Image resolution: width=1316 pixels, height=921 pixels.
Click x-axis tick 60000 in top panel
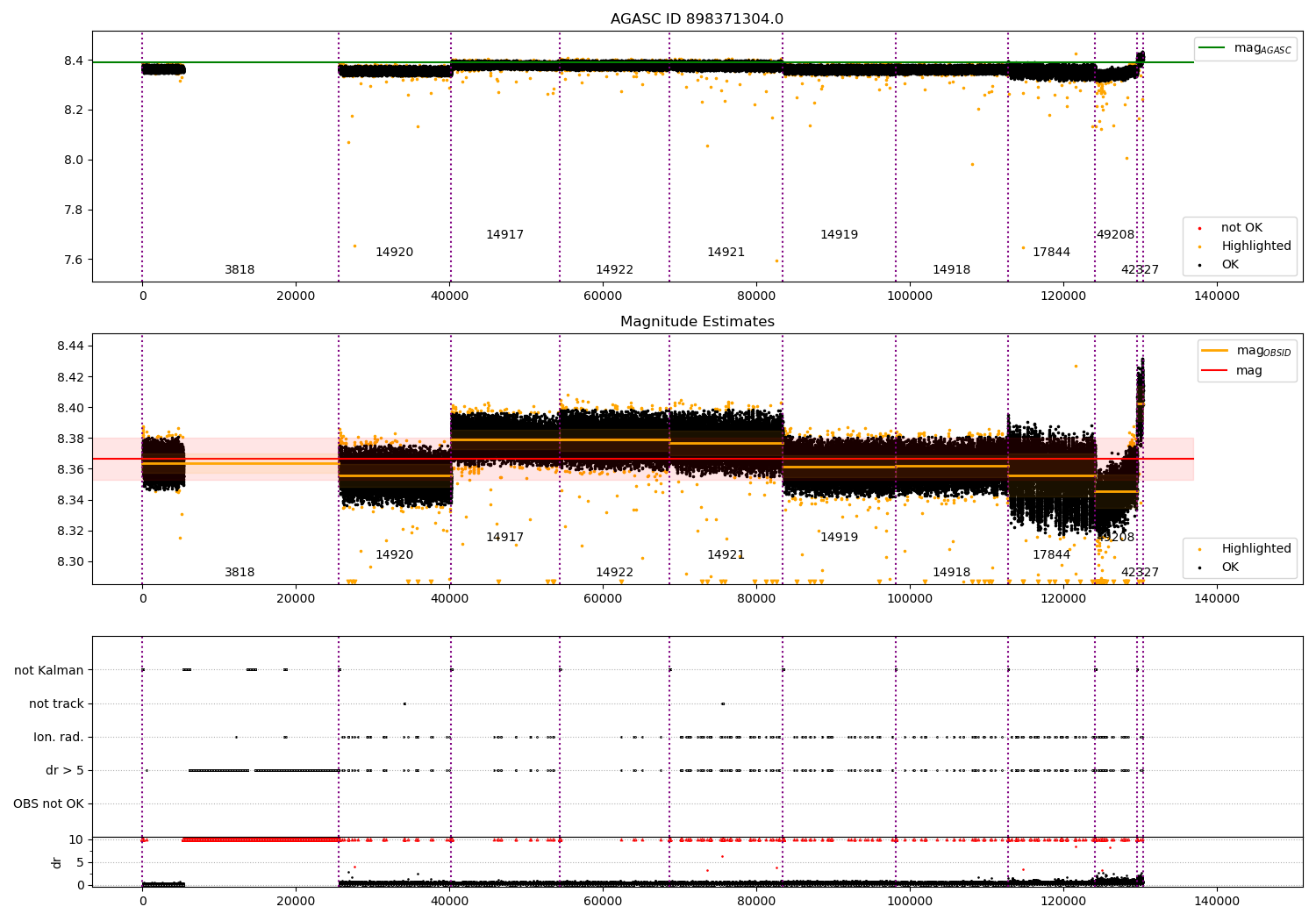click(x=603, y=296)
